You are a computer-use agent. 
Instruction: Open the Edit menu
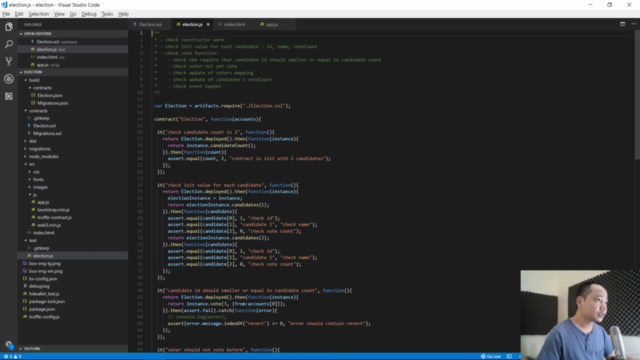[19, 14]
